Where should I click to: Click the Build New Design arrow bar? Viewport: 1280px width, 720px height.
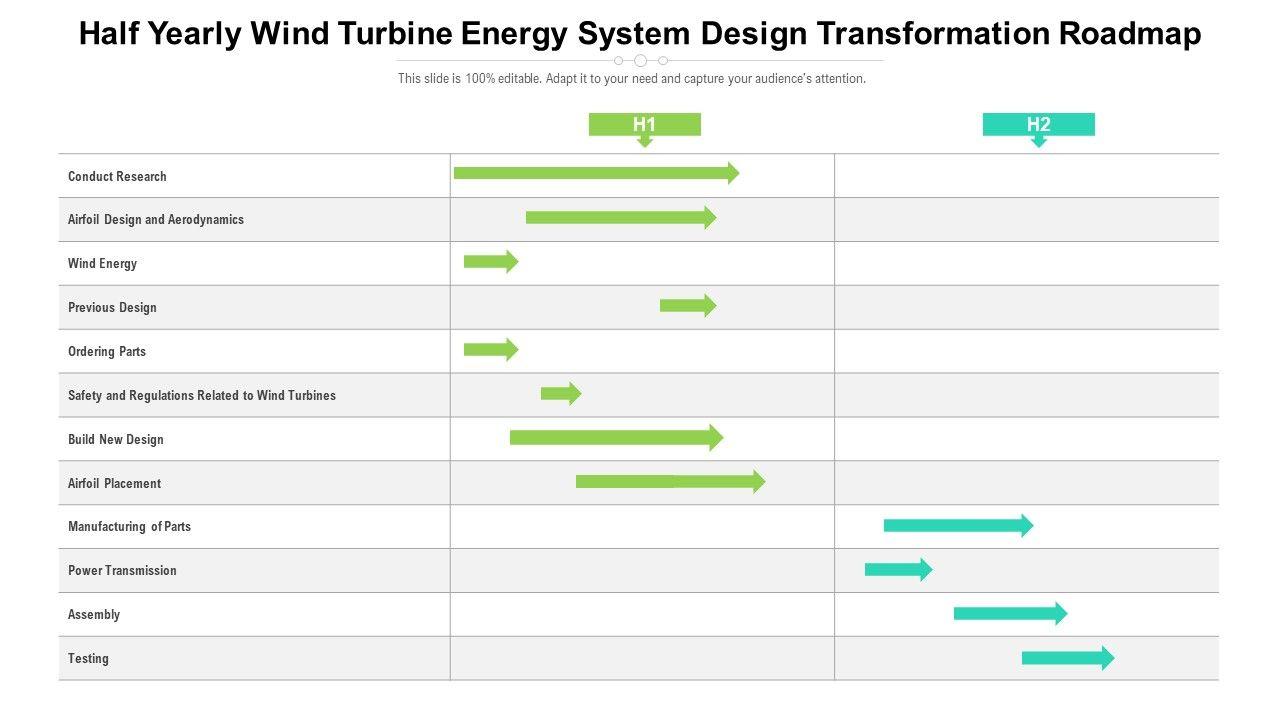[615, 437]
